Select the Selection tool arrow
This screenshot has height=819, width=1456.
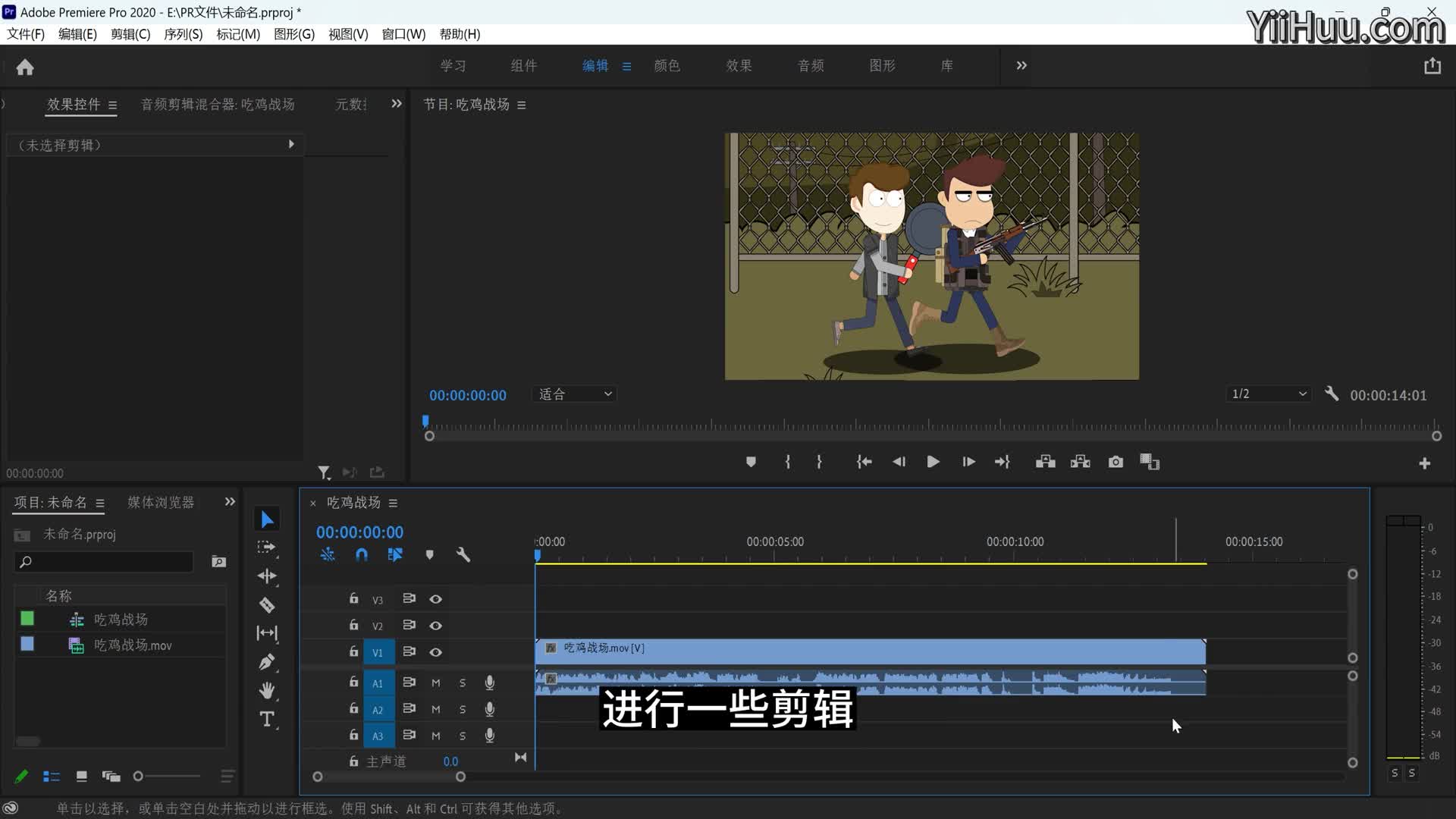(x=267, y=519)
